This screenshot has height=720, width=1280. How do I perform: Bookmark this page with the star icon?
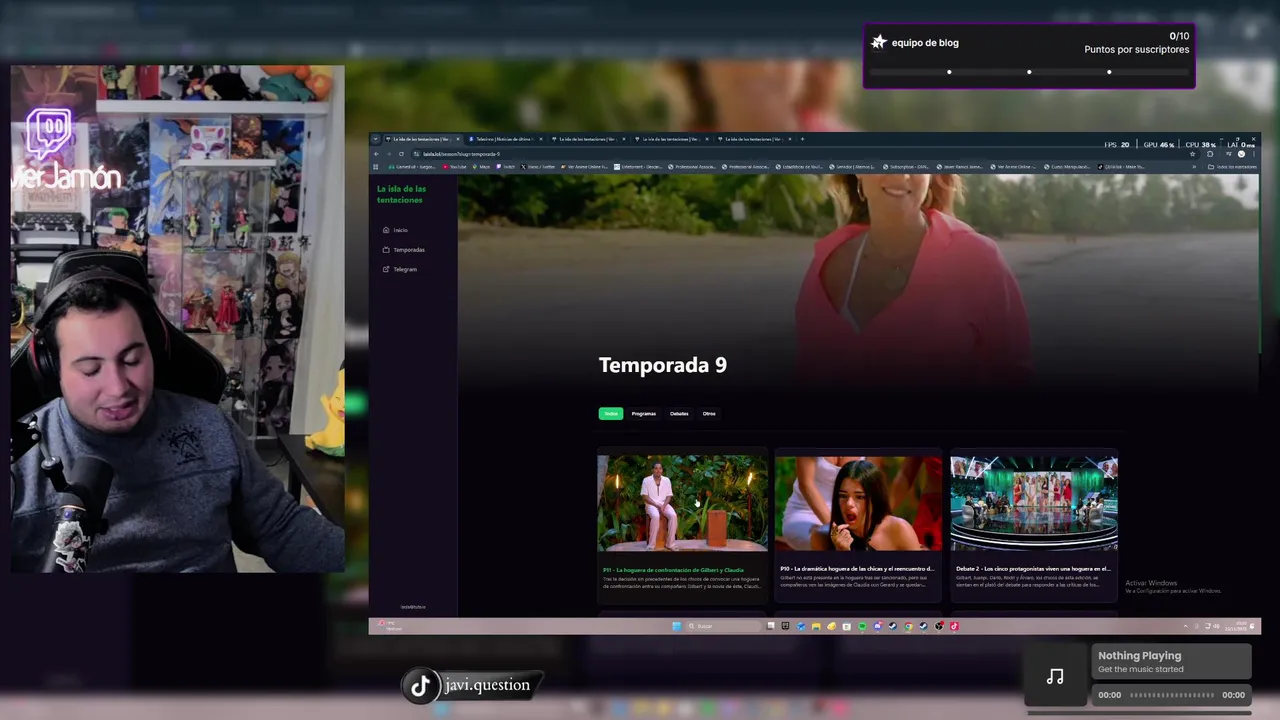coord(1192,154)
